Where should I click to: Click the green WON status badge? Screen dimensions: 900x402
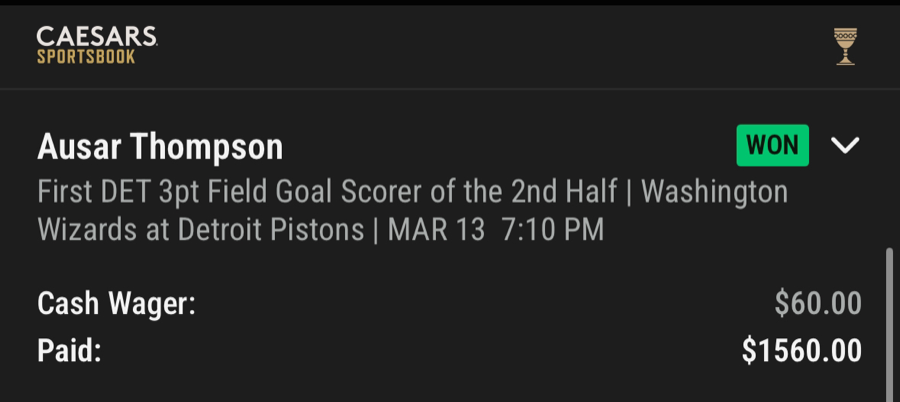point(773,146)
